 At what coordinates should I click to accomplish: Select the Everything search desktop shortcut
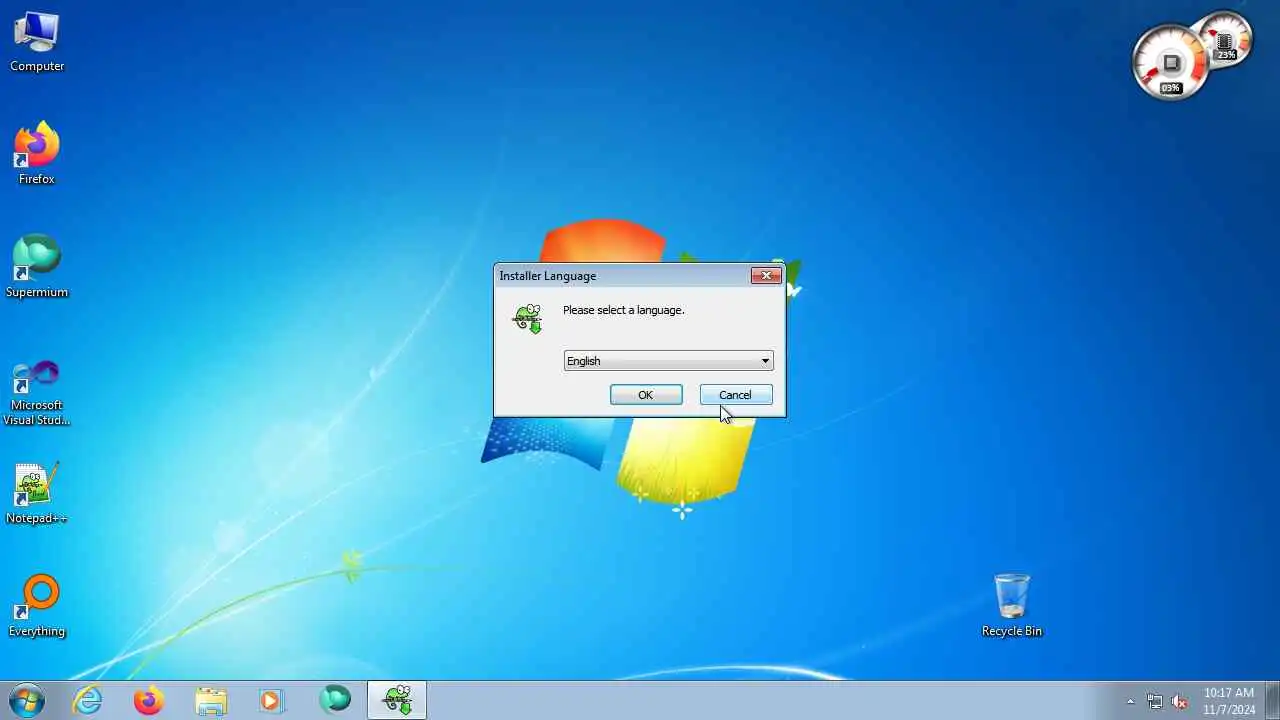[x=37, y=606]
